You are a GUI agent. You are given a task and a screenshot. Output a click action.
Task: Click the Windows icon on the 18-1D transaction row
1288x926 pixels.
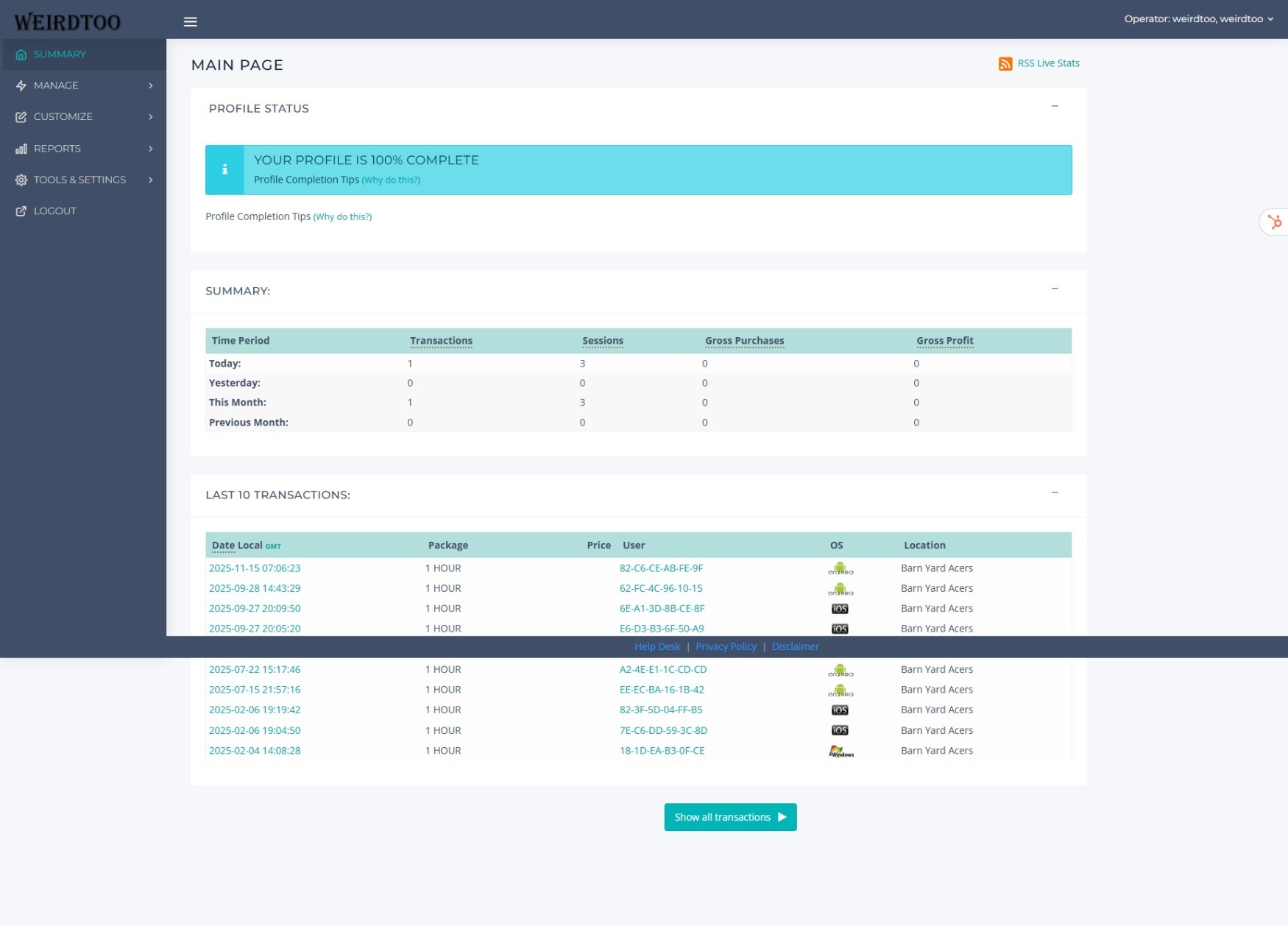pyautogui.click(x=841, y=751)
